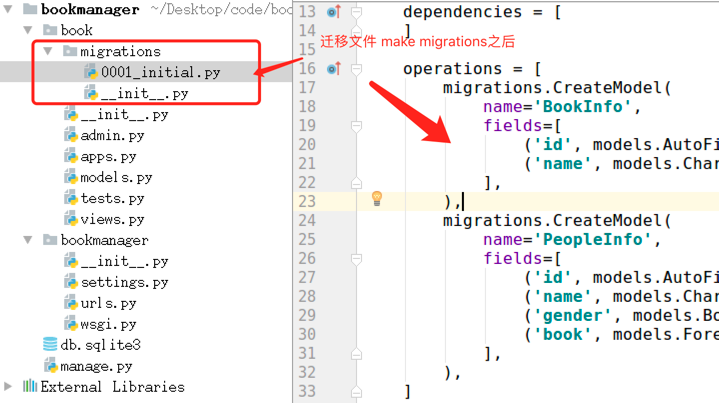Image resolution: width=719 pixels, height=403 pixels.
Task: Click the book folder icon
Action: (x=50, y=29)
